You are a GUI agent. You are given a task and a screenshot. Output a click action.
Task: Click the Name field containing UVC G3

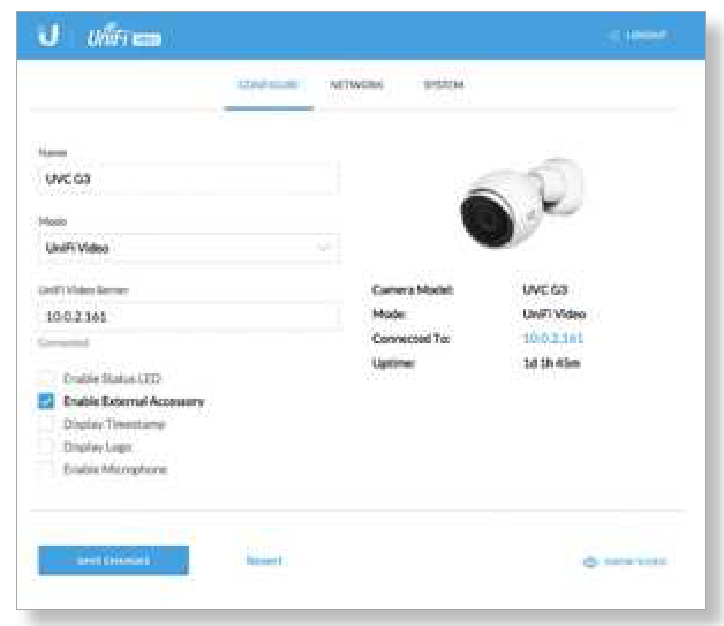[x=189, y=179]
